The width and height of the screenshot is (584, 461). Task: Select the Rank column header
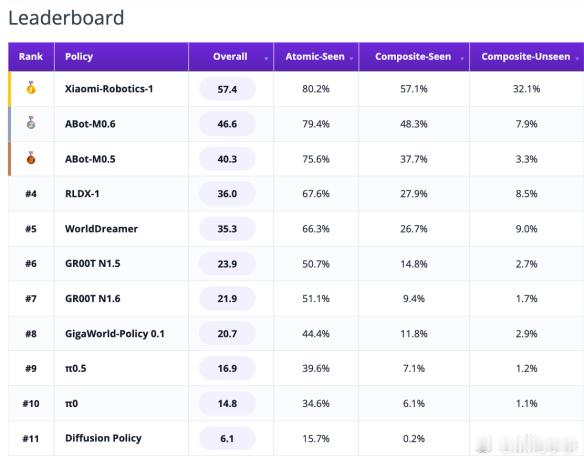[x=31, y=57]
